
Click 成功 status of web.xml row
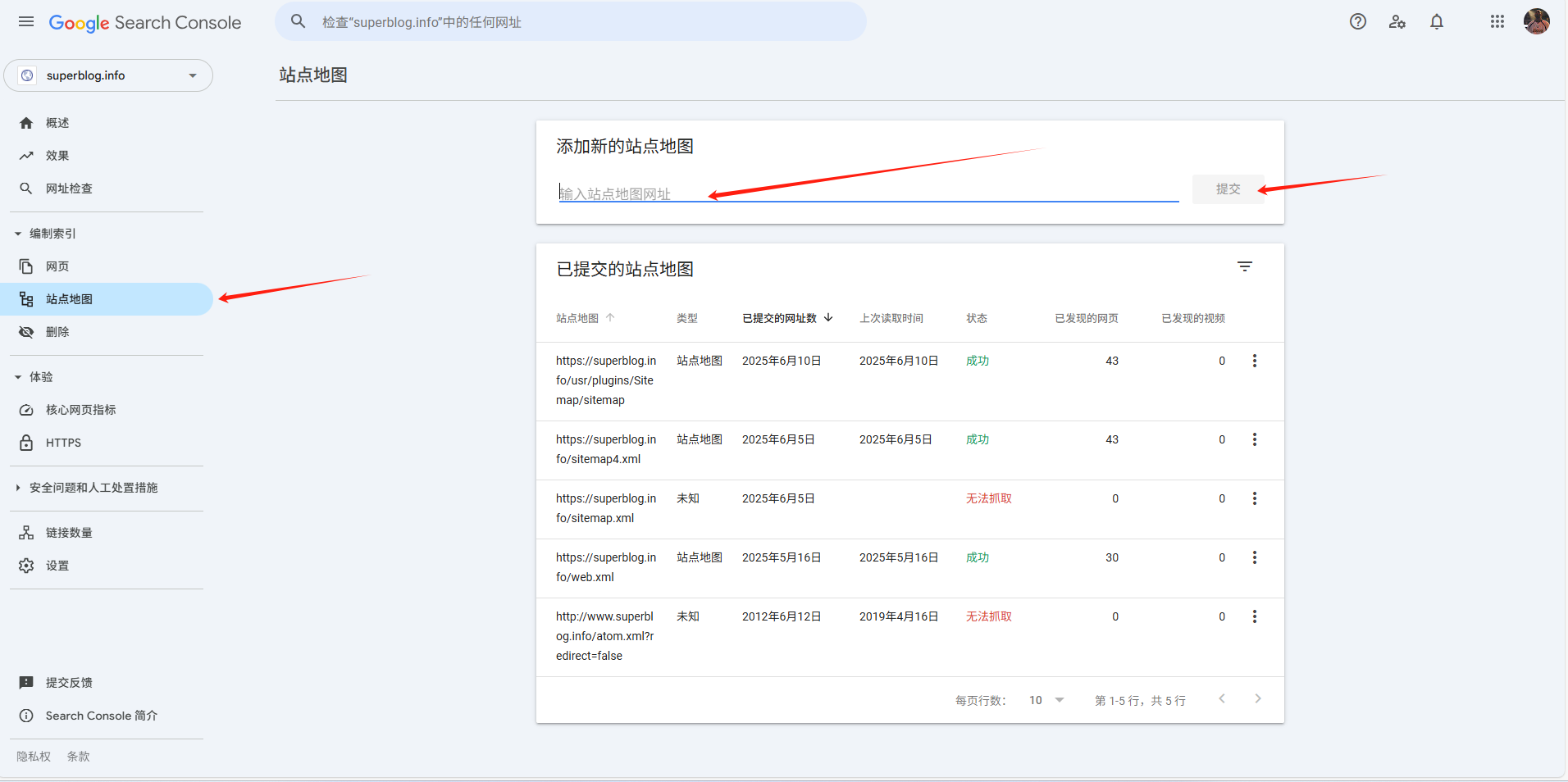tap(978, 557)
